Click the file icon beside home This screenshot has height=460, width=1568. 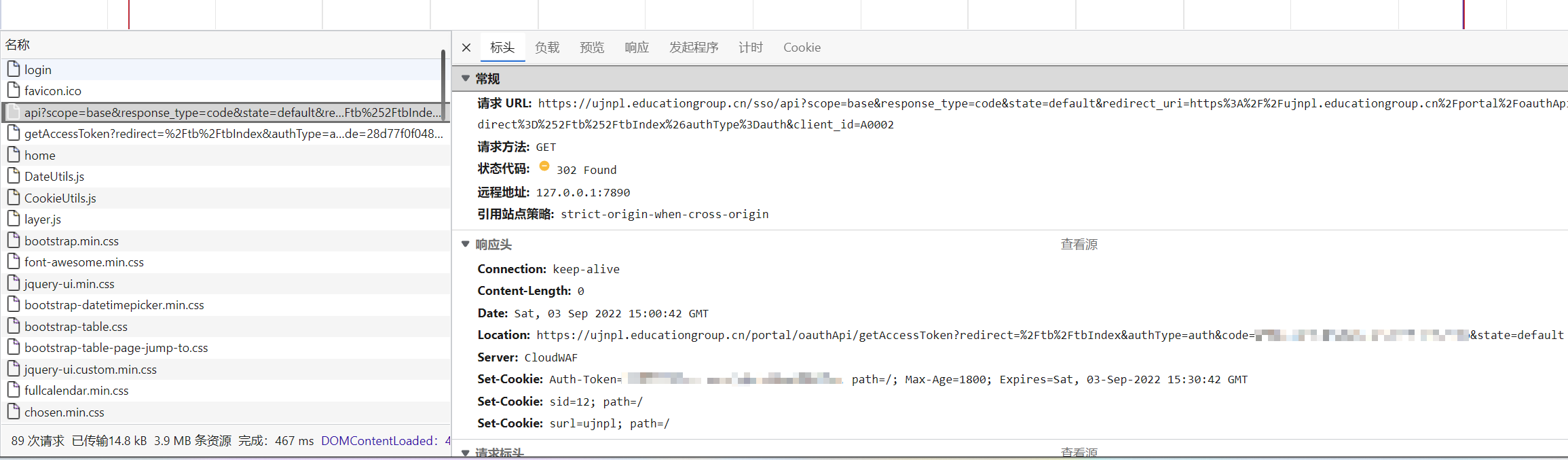[14, 155]
